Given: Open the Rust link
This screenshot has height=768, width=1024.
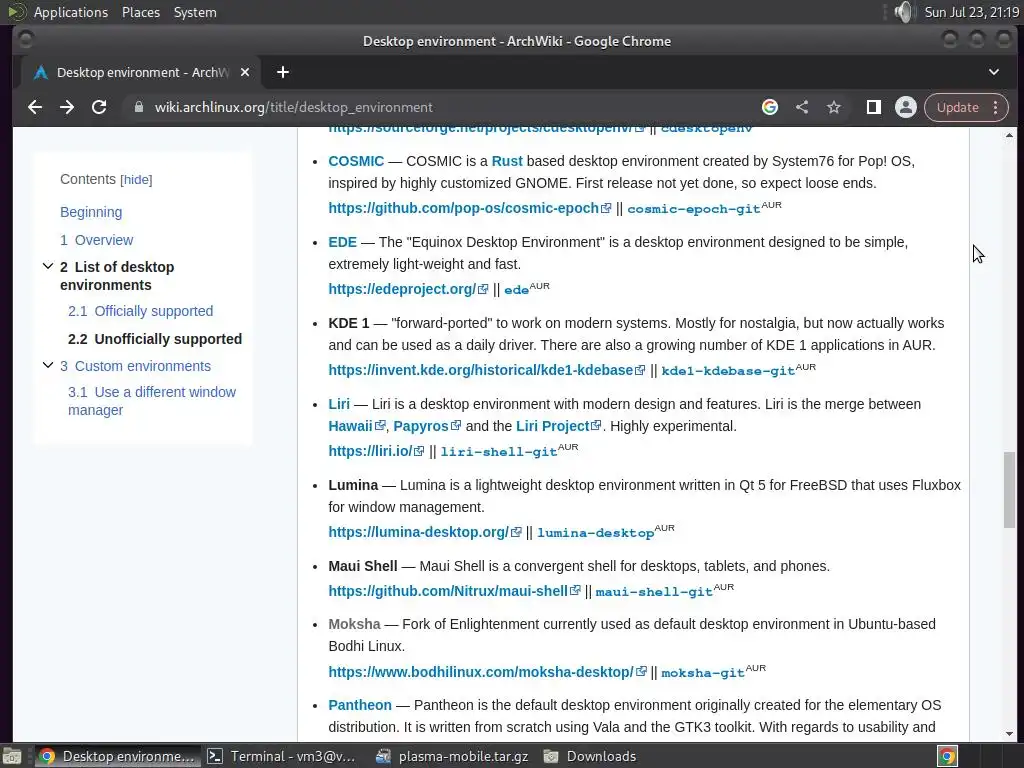Looking at the screenshot, I should [x=507, y=161].
